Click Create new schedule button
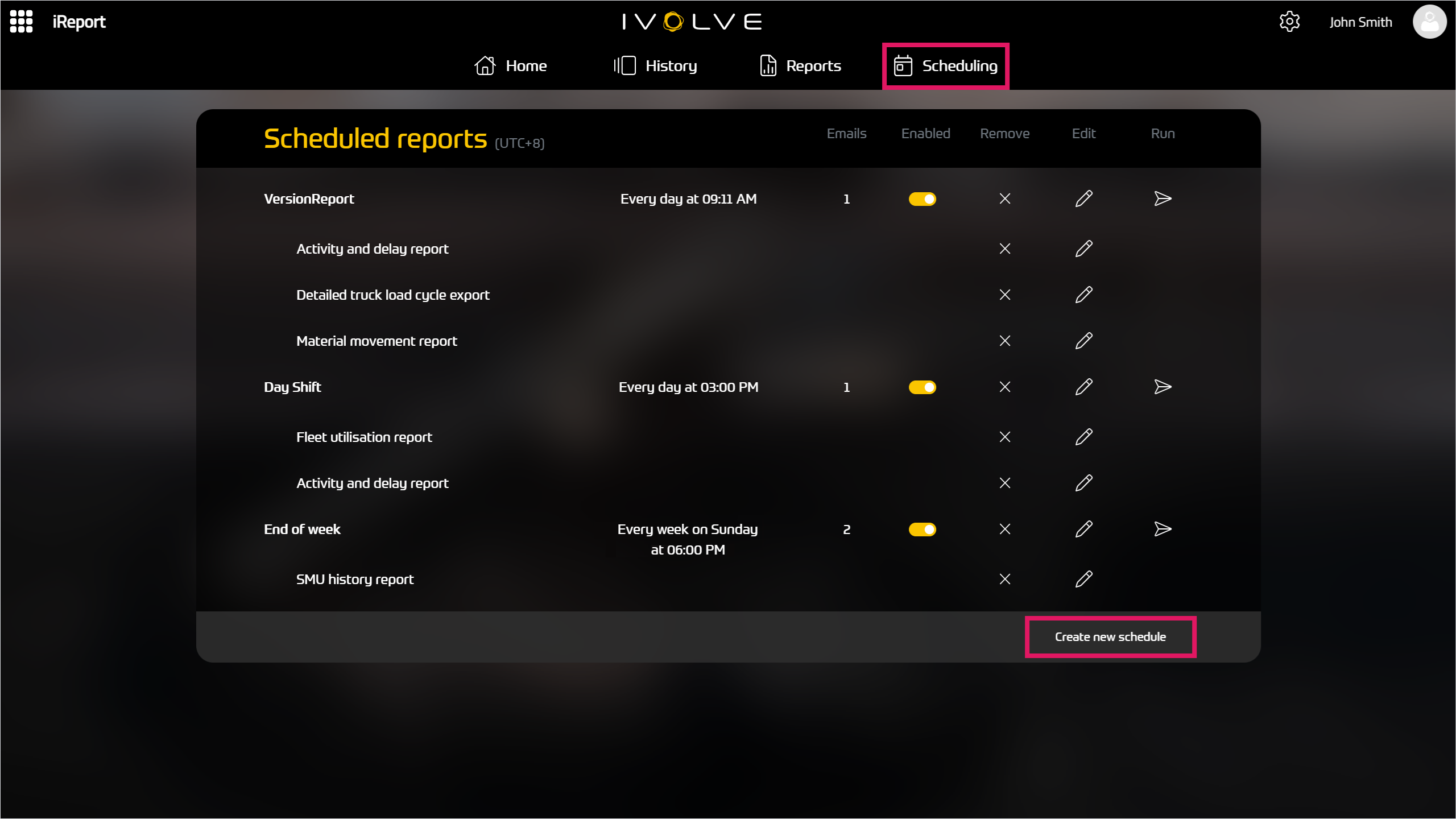The height and width of the screenshot is (819, 1456). pyautogui.click(x=1110, y=637)
